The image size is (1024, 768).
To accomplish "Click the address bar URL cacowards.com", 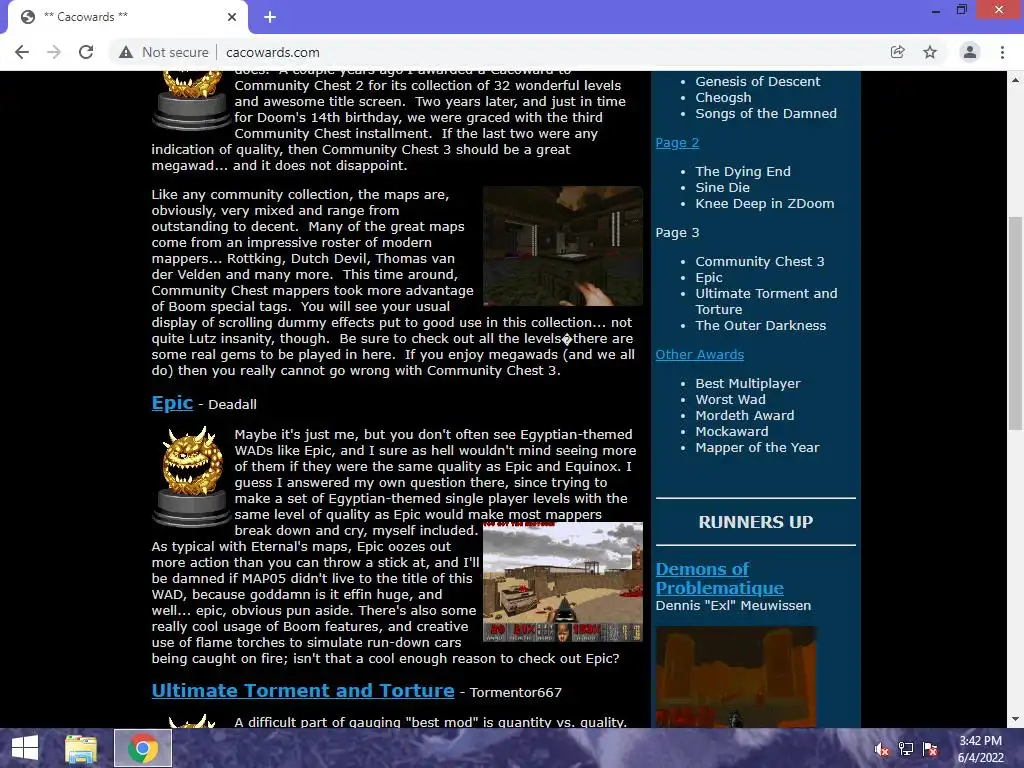I will pos(273,52).
